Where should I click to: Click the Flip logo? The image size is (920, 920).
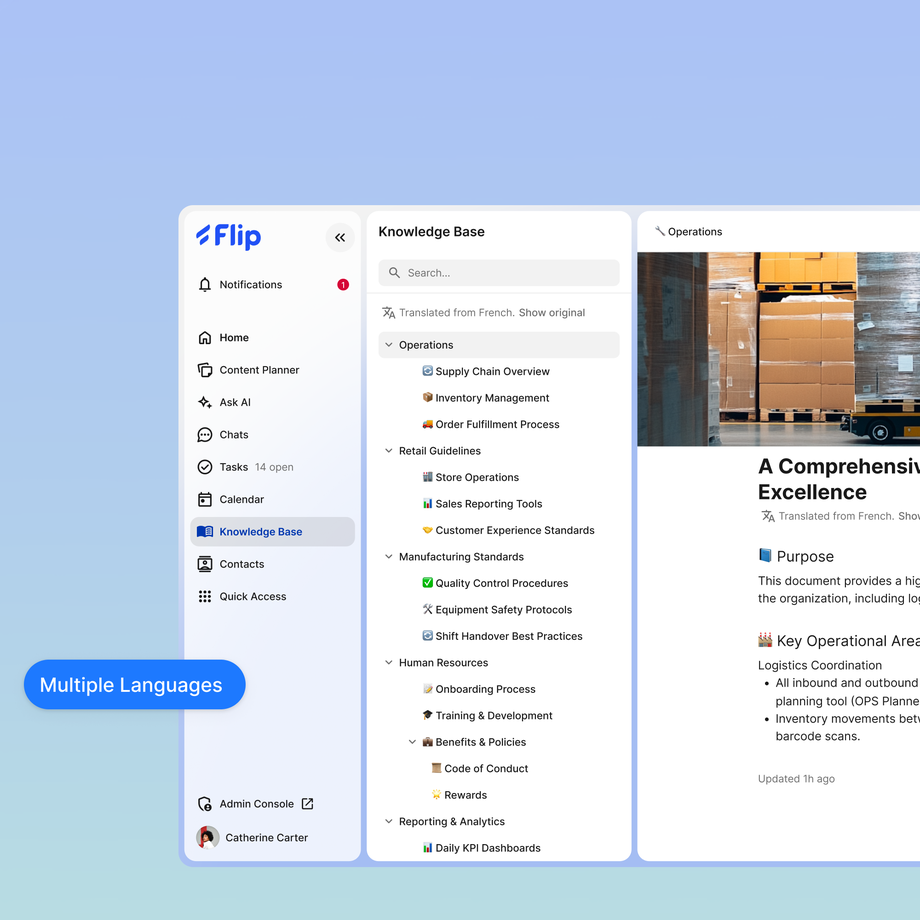pos(228,236)
